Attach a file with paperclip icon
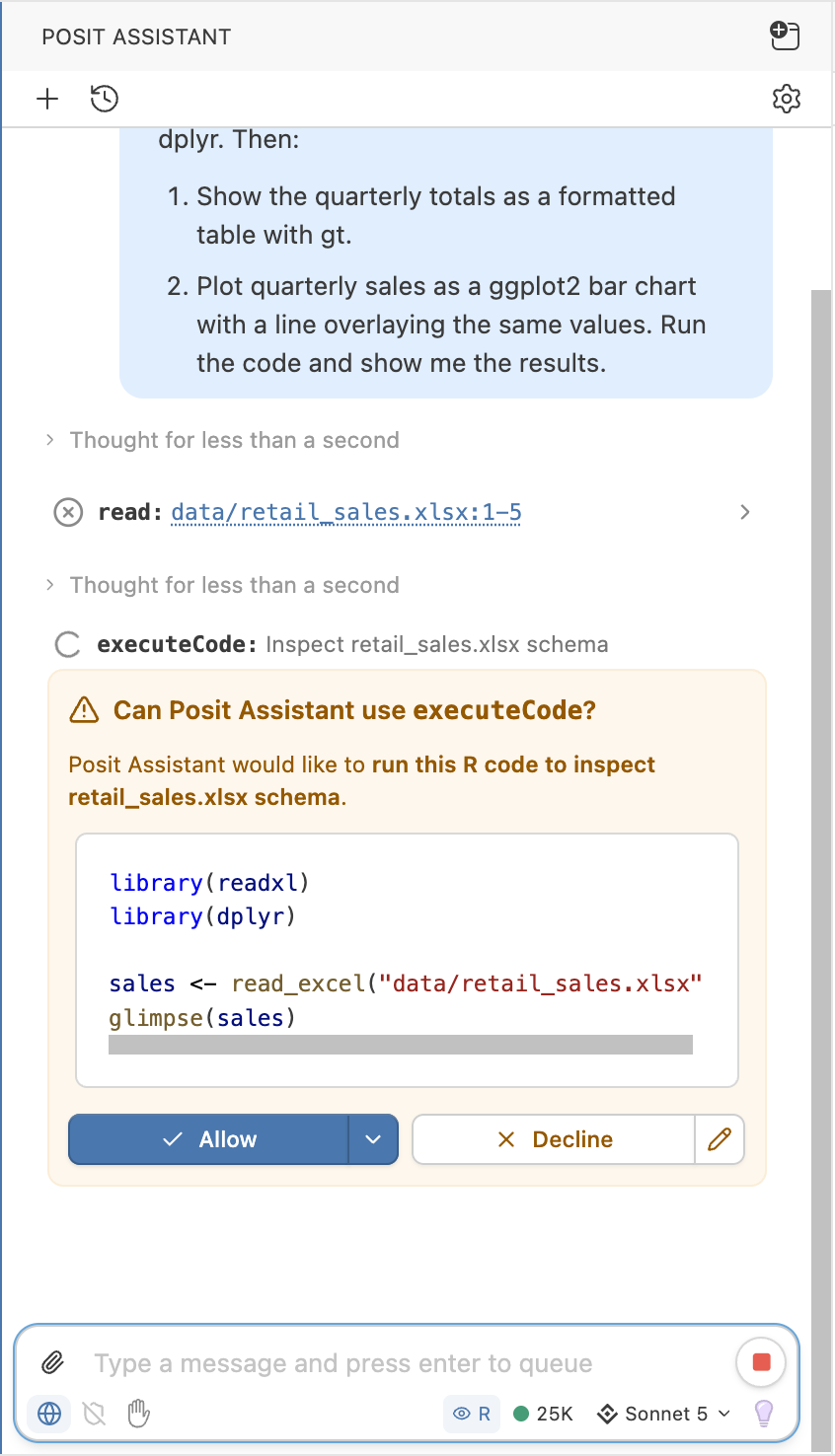Image resolution: width=835 pixels, height=1456 pixels. 52,1363
